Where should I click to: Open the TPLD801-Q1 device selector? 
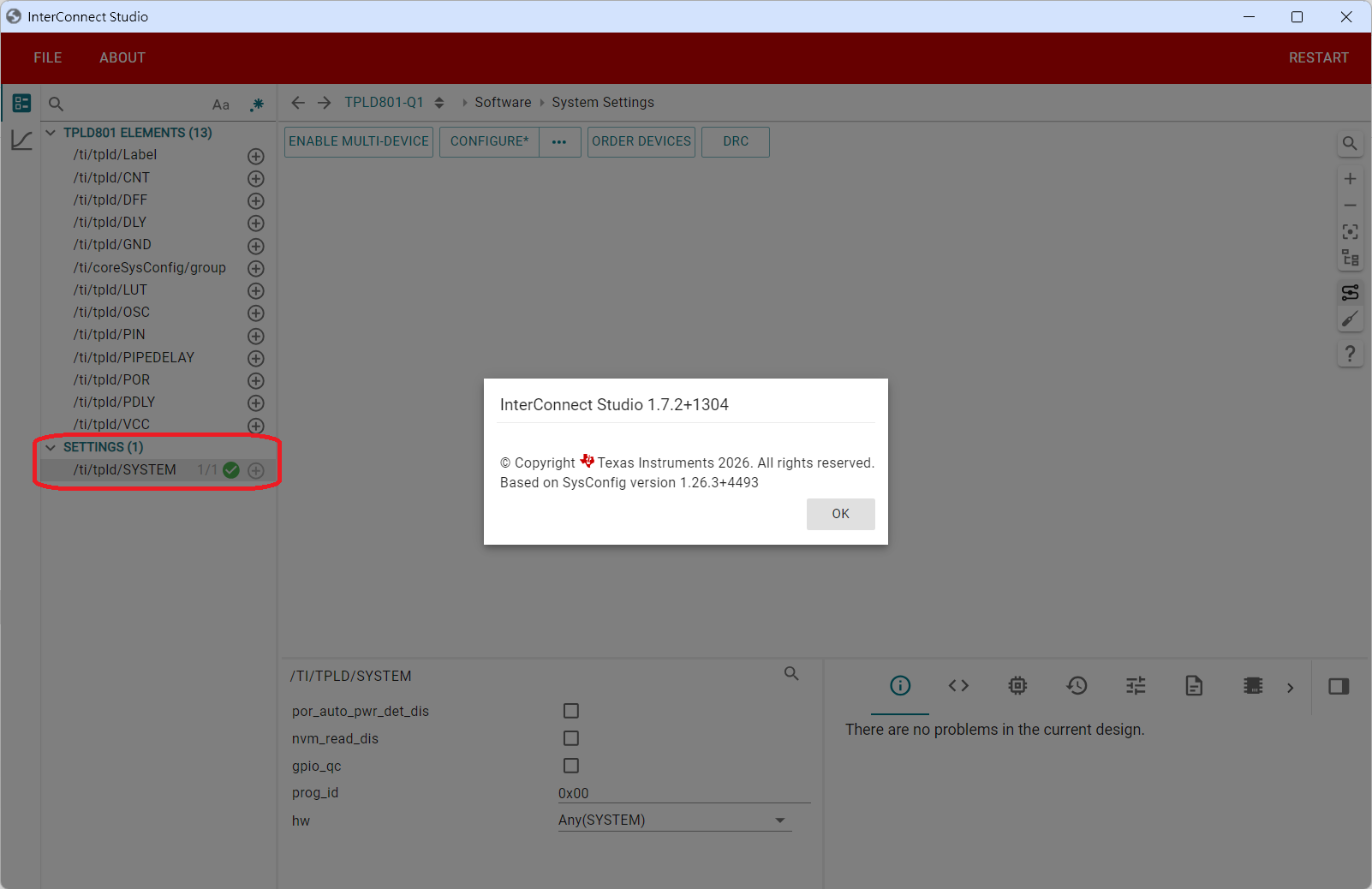point(394,103)
